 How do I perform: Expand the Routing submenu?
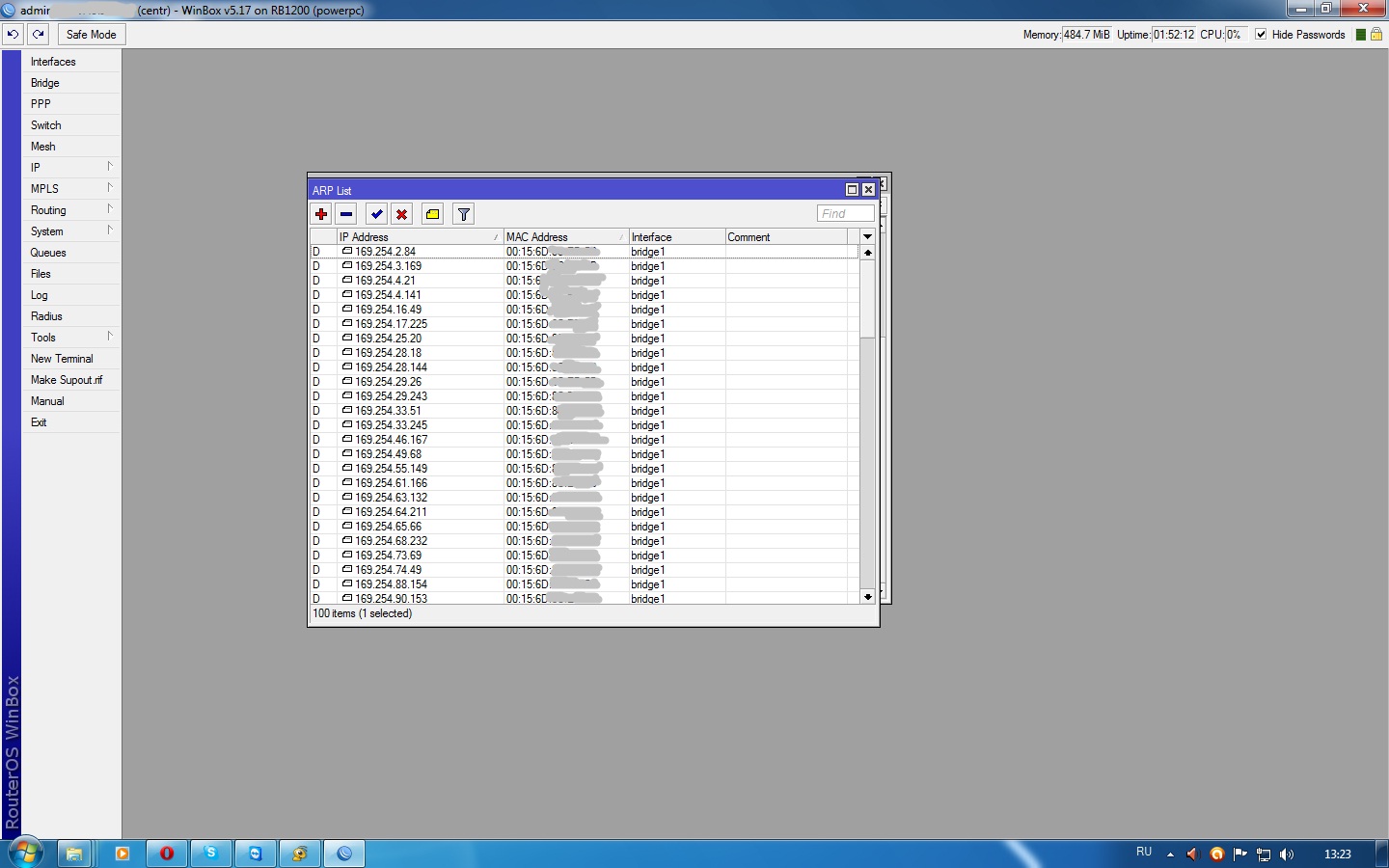coord(68,210)
